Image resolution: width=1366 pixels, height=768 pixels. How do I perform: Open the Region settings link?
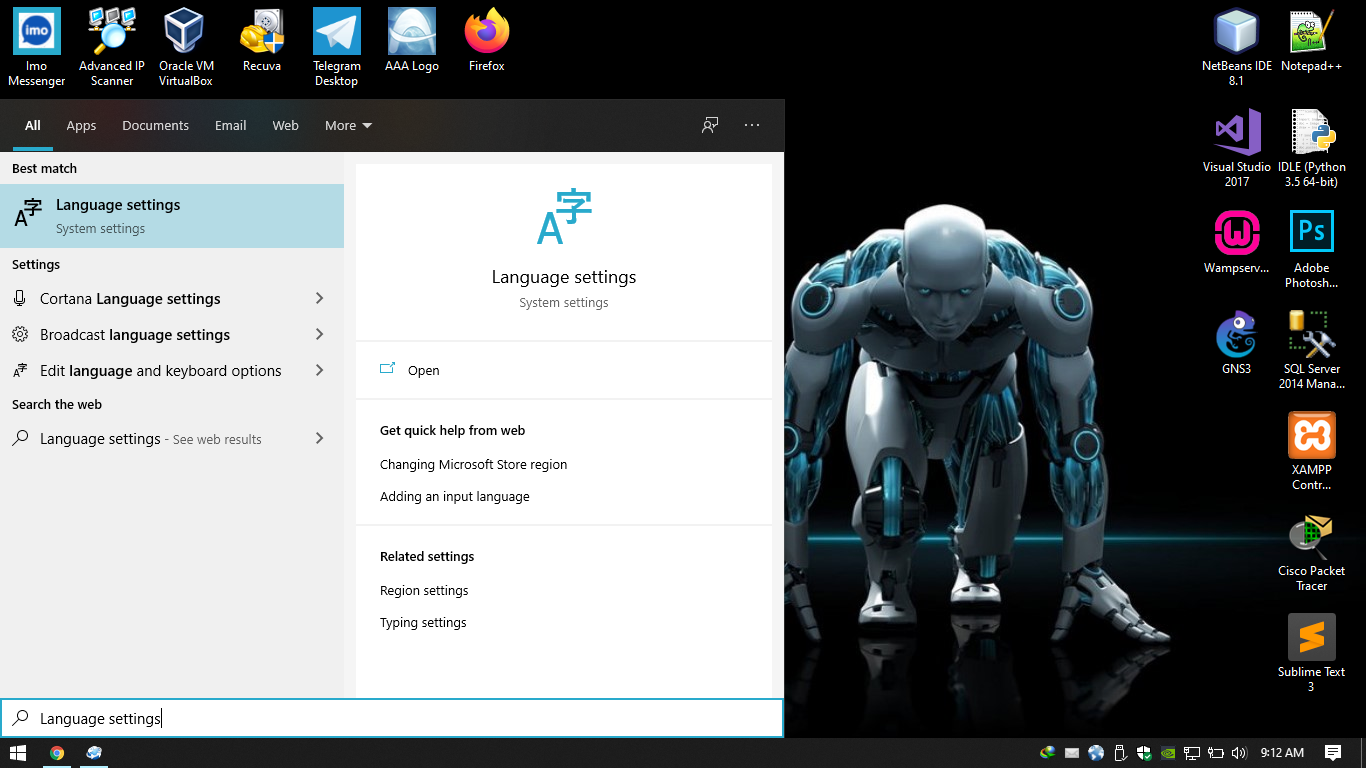tap(424, 590)
